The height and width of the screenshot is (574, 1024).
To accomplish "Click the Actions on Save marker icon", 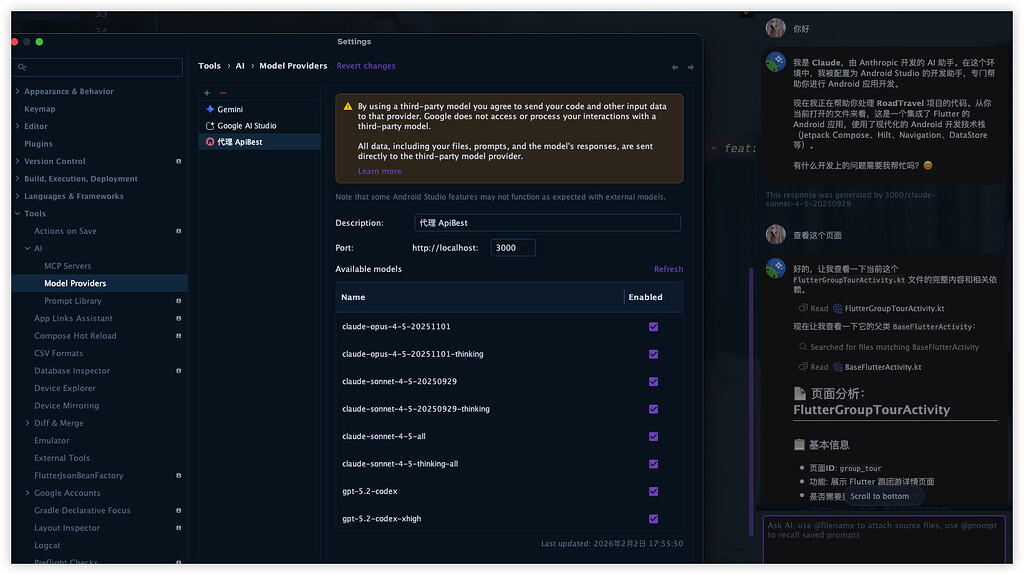I will coord(178,231).
